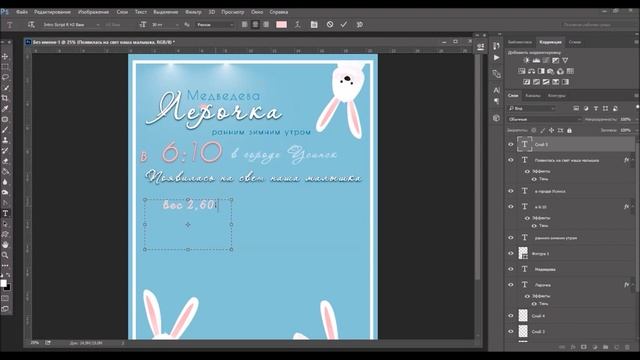Switch to the Библиотеки tab
640x360 pixels.
click(520, 42)
